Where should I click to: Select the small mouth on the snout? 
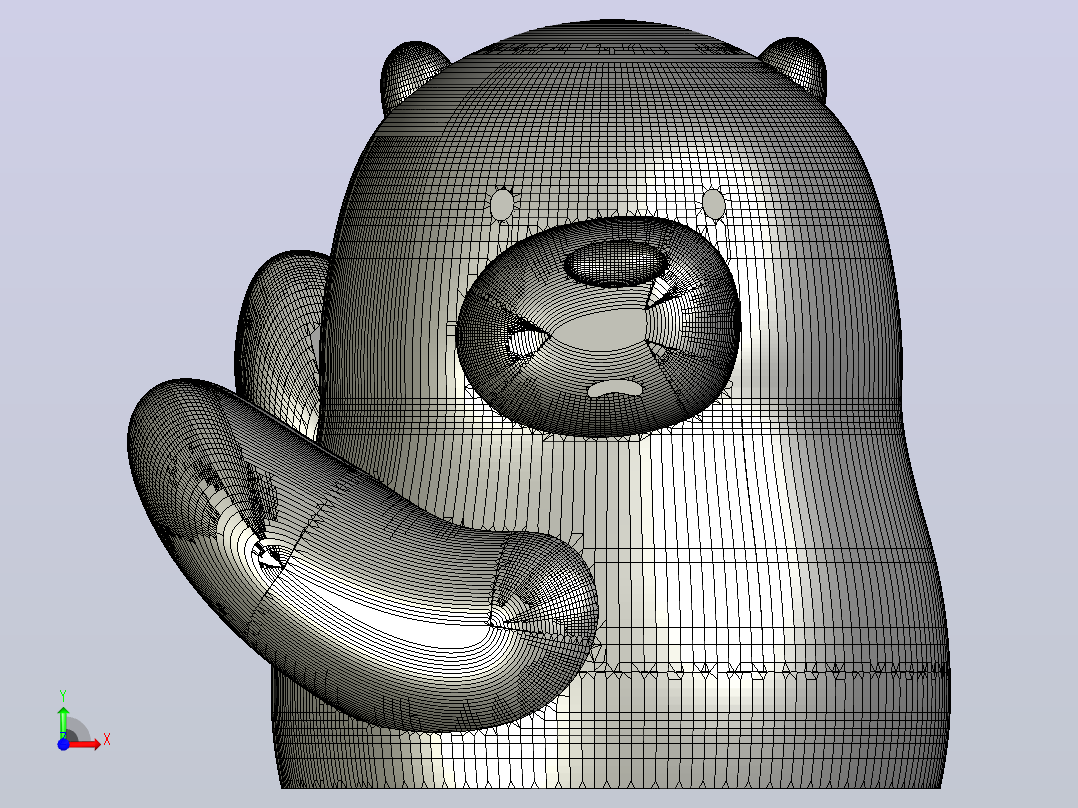[x=615, y=389]
